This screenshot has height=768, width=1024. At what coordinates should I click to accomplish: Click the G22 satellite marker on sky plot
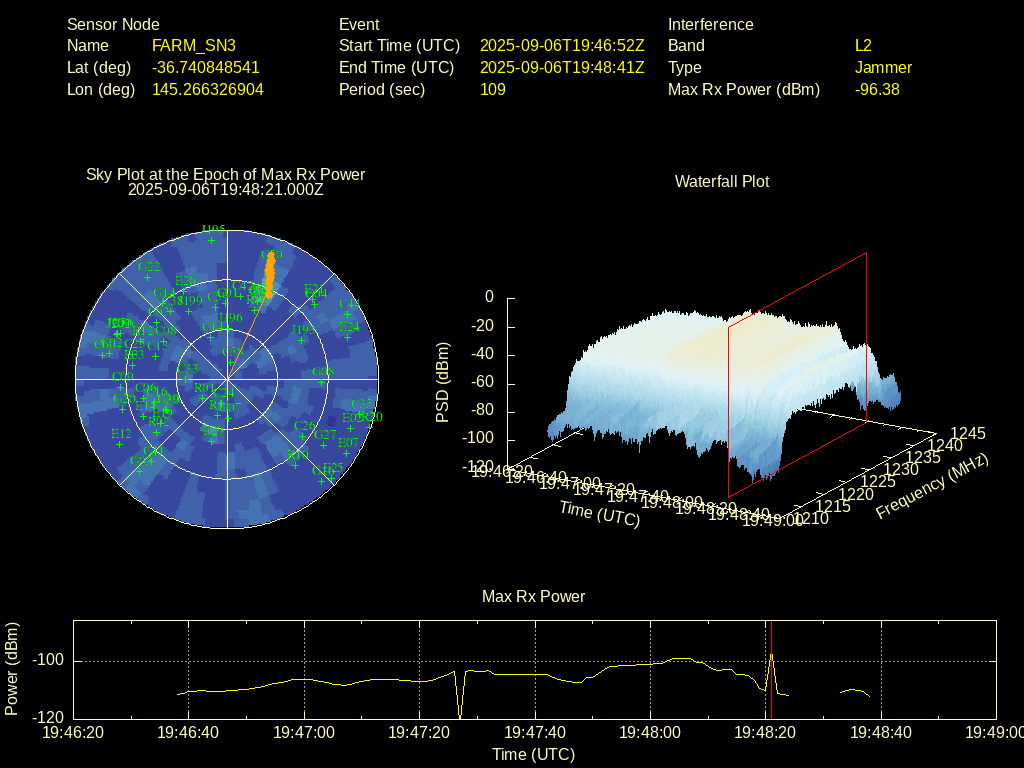click(x=148, y=277)
